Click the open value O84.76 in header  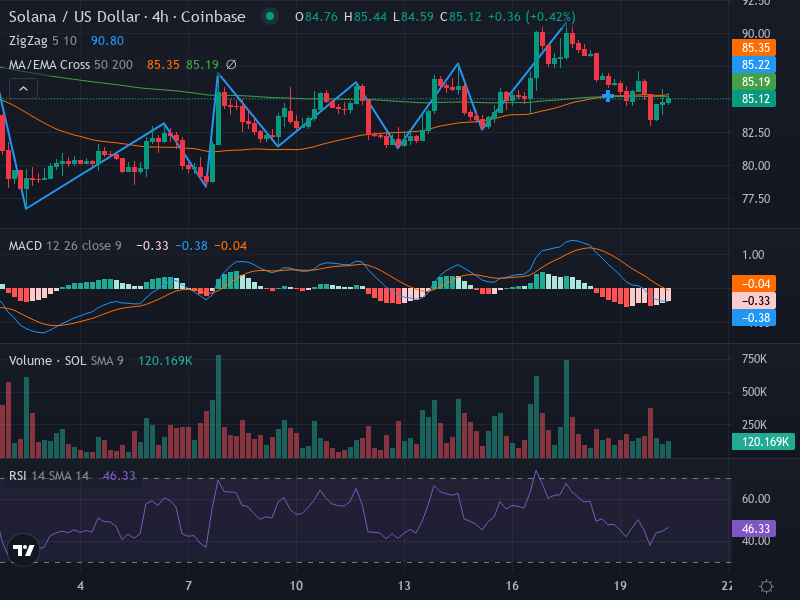point(316,17)
